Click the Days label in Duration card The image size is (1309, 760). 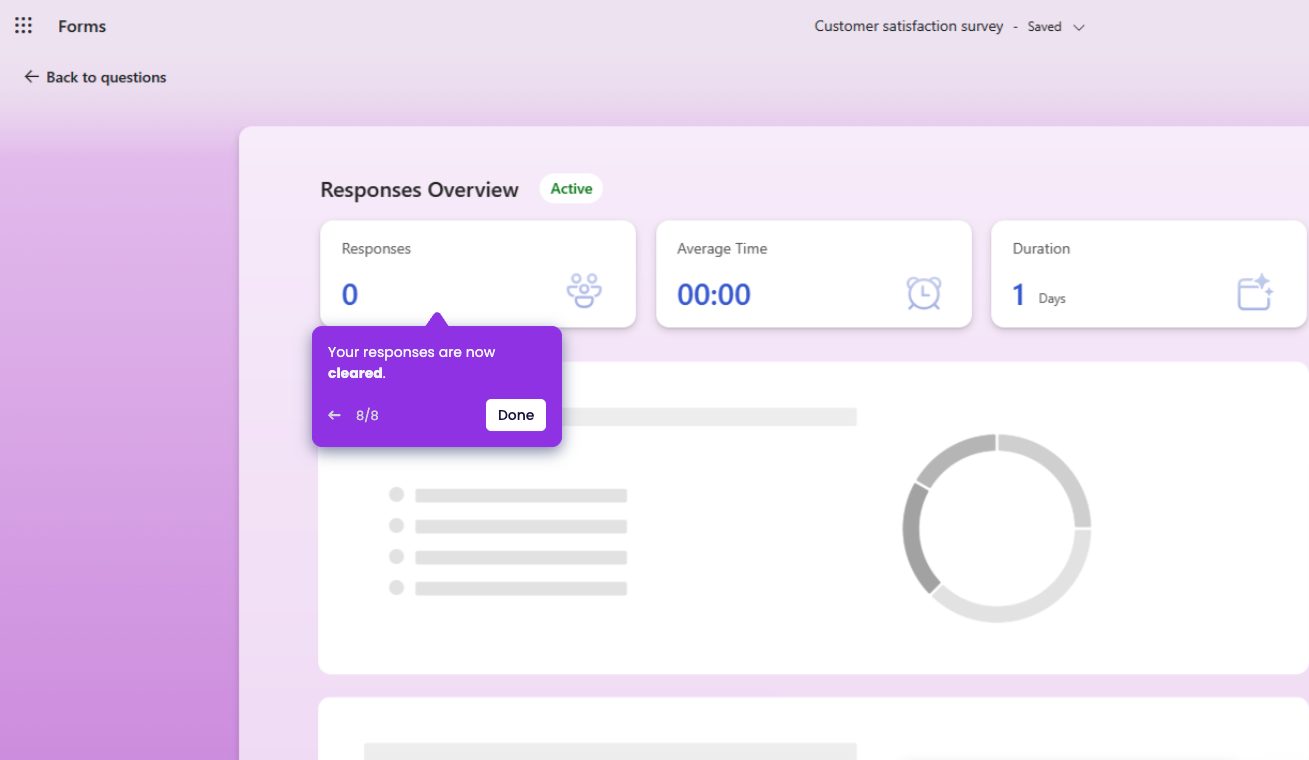(x=1052, y=299)
